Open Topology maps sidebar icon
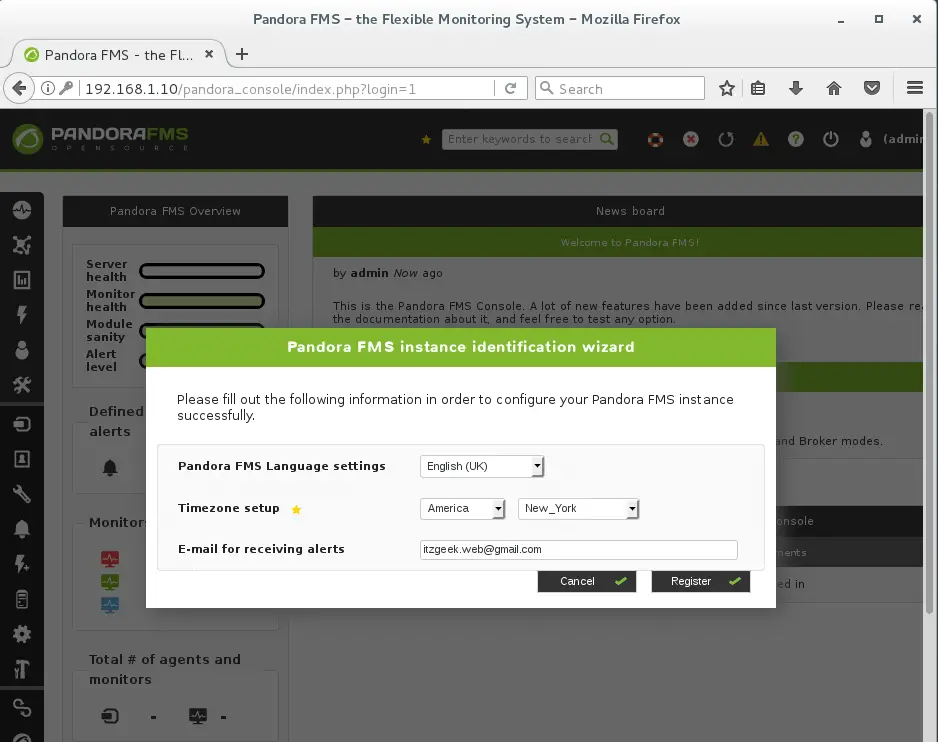938x742 pixels. coord(22,245)
